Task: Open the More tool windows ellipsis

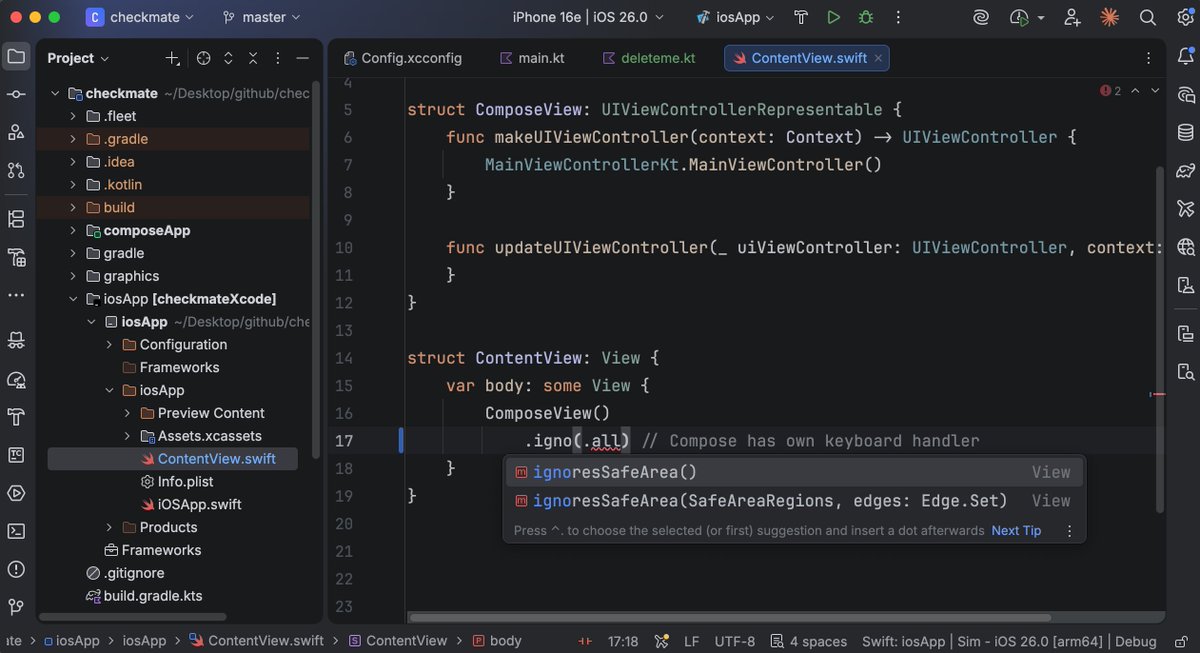Action: click(16, 295)
